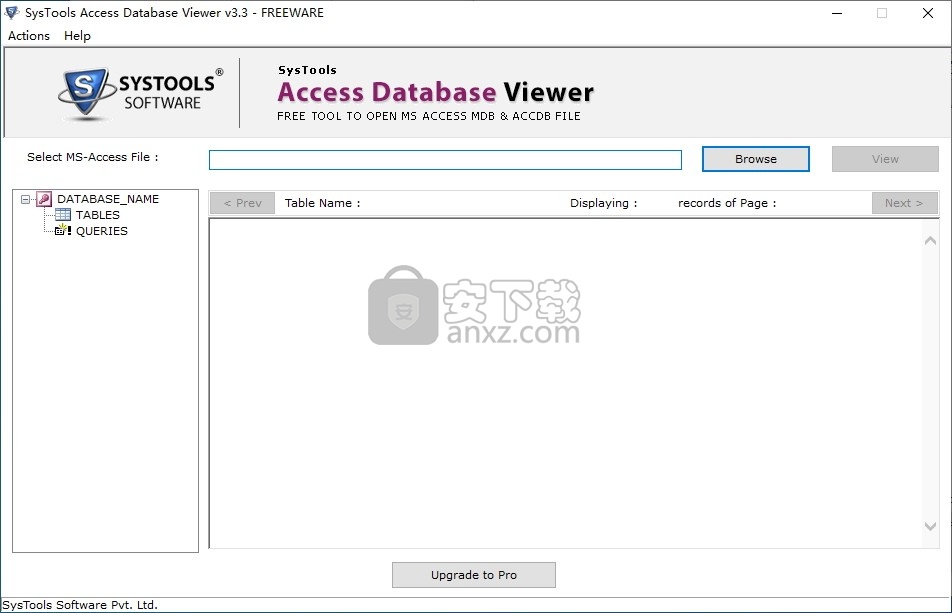Close the SysTools window
This screenshot has width=952, height=613.
coord(928,13)
